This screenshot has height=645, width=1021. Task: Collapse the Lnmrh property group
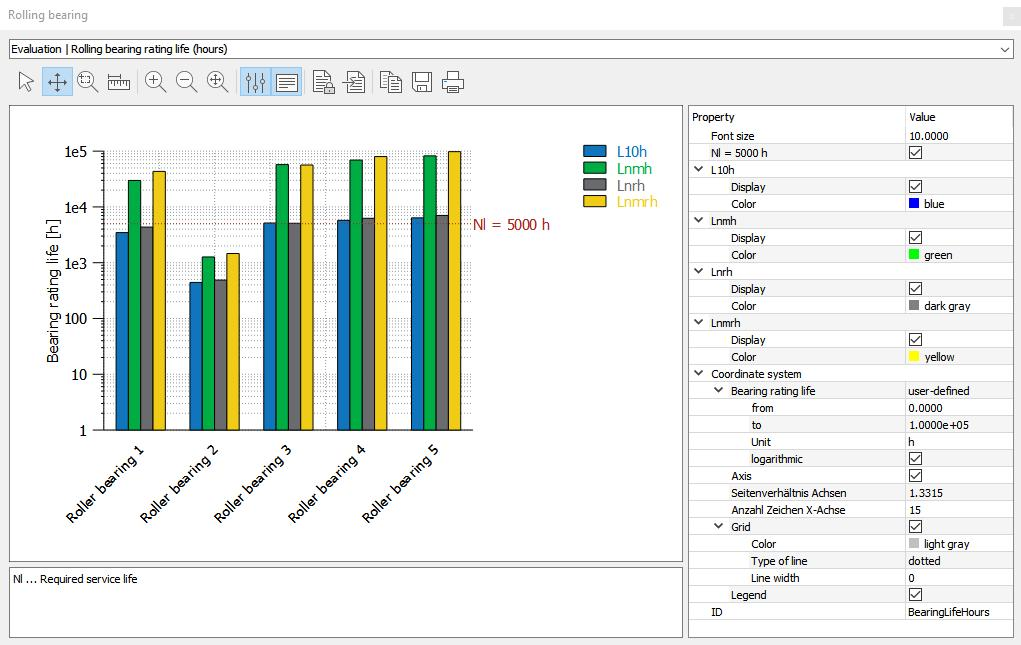point(699,322)
